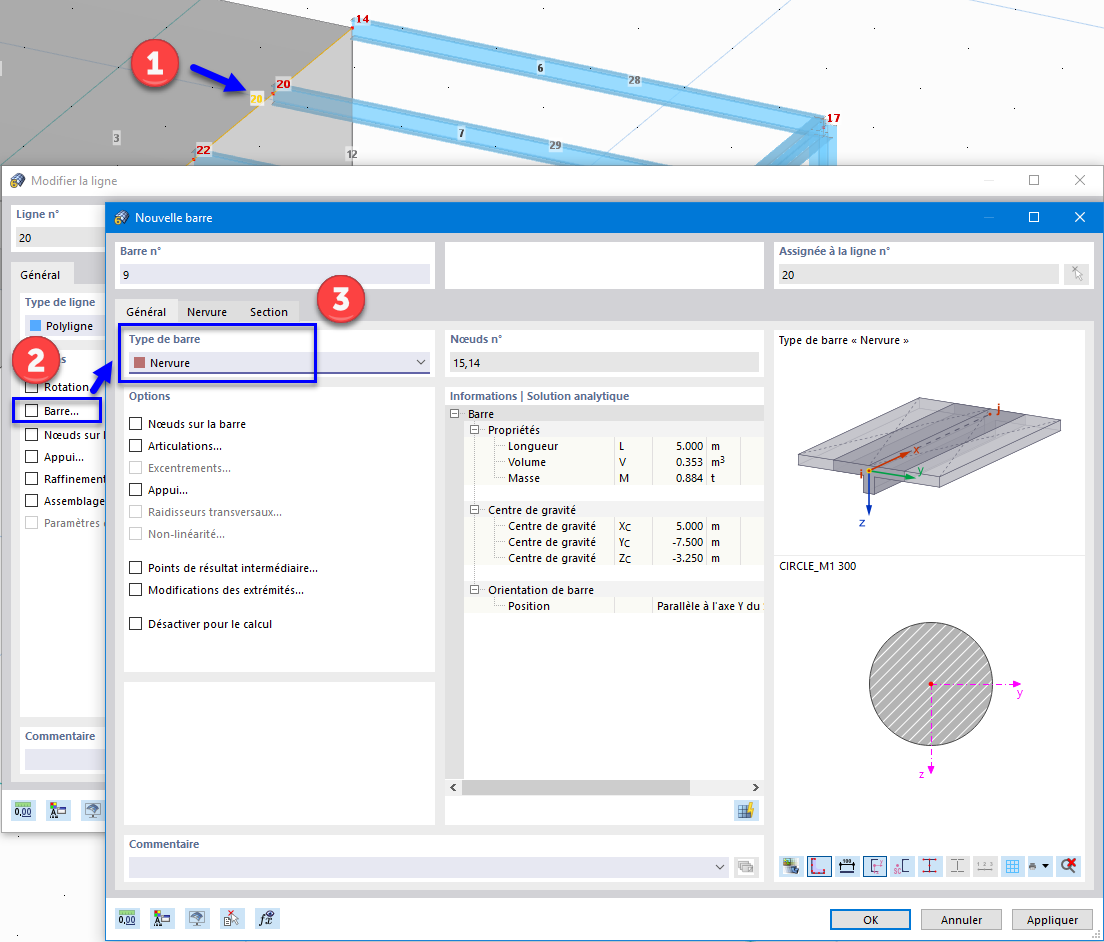Toggle section dimensions icon with 100 label
The image size is (1104, 942).
[847, 866]
